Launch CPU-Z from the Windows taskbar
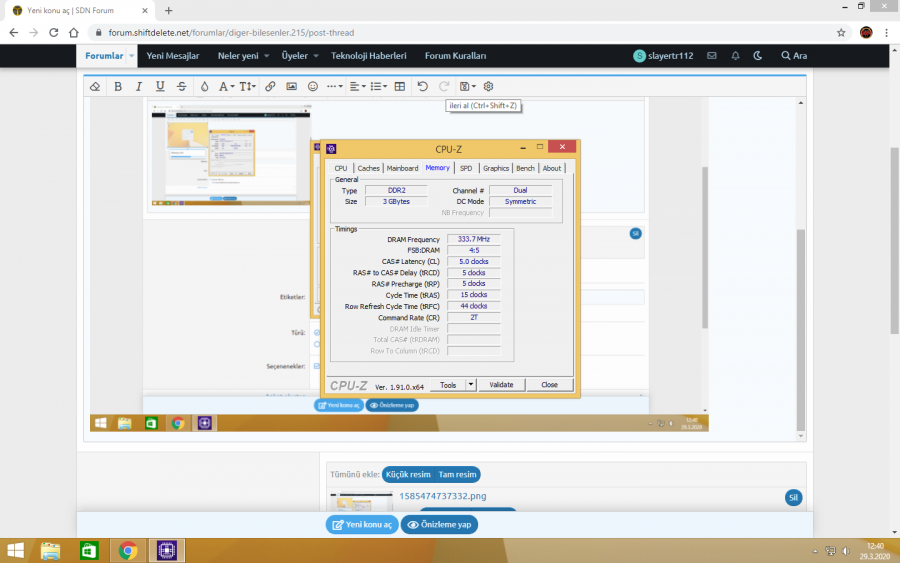 (166, 550)
